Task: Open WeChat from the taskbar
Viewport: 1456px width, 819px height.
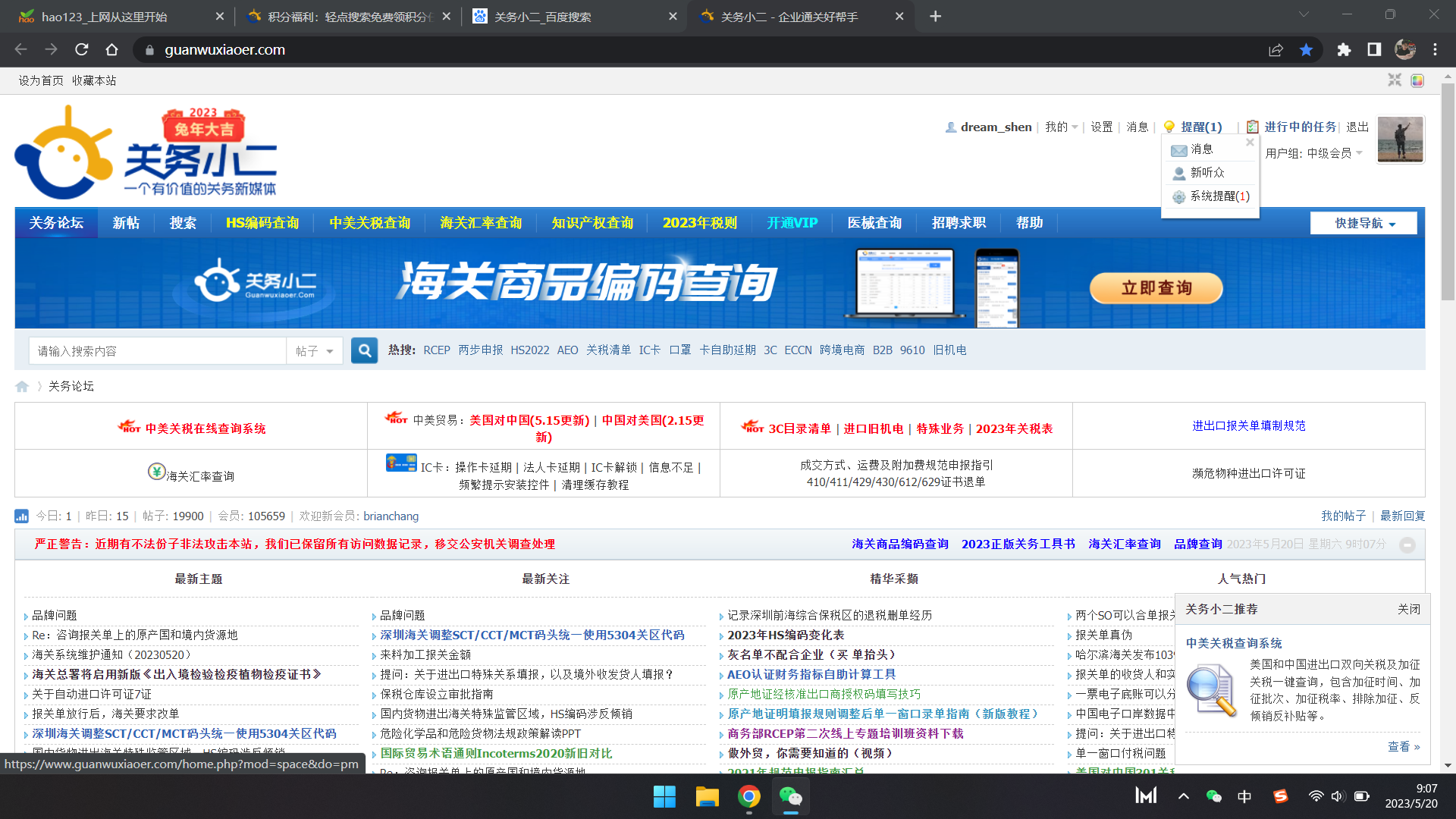Action: point(791,796)
